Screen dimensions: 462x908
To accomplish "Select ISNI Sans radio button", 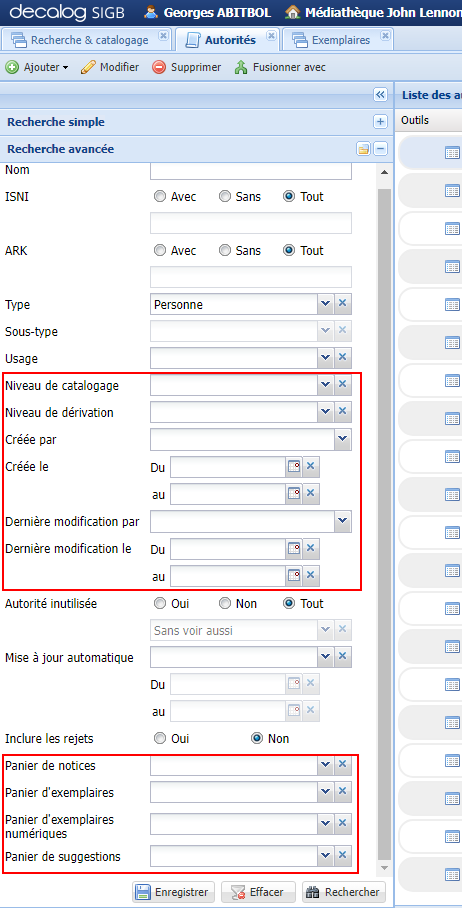I will click(225, 197).
